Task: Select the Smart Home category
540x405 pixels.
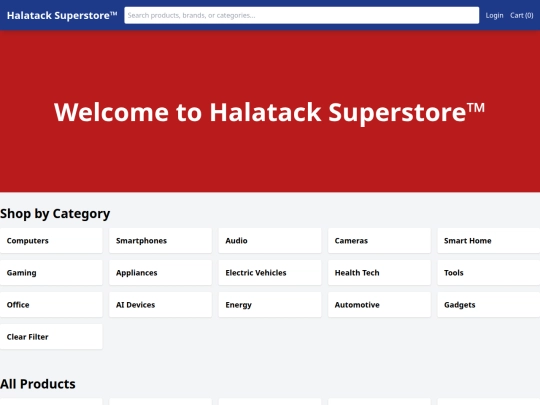Action: pyautogui.click(x=489, y=240)
